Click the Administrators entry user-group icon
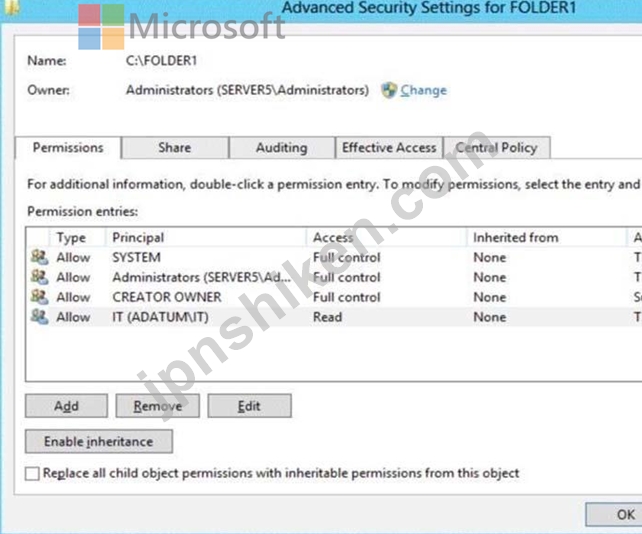 point(40,277)
